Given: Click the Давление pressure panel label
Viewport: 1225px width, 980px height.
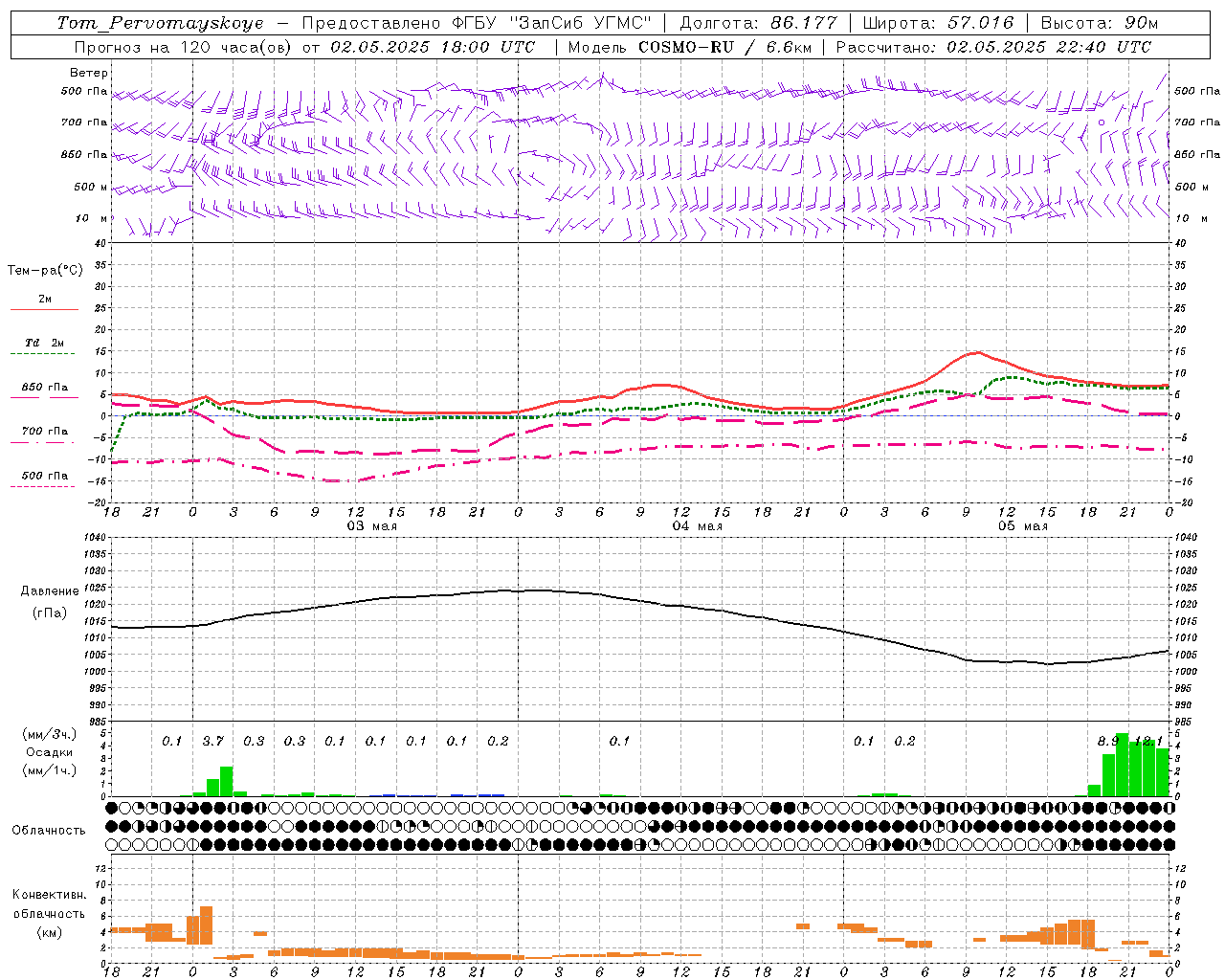Looking at the screenshot, I should (50, 591).
